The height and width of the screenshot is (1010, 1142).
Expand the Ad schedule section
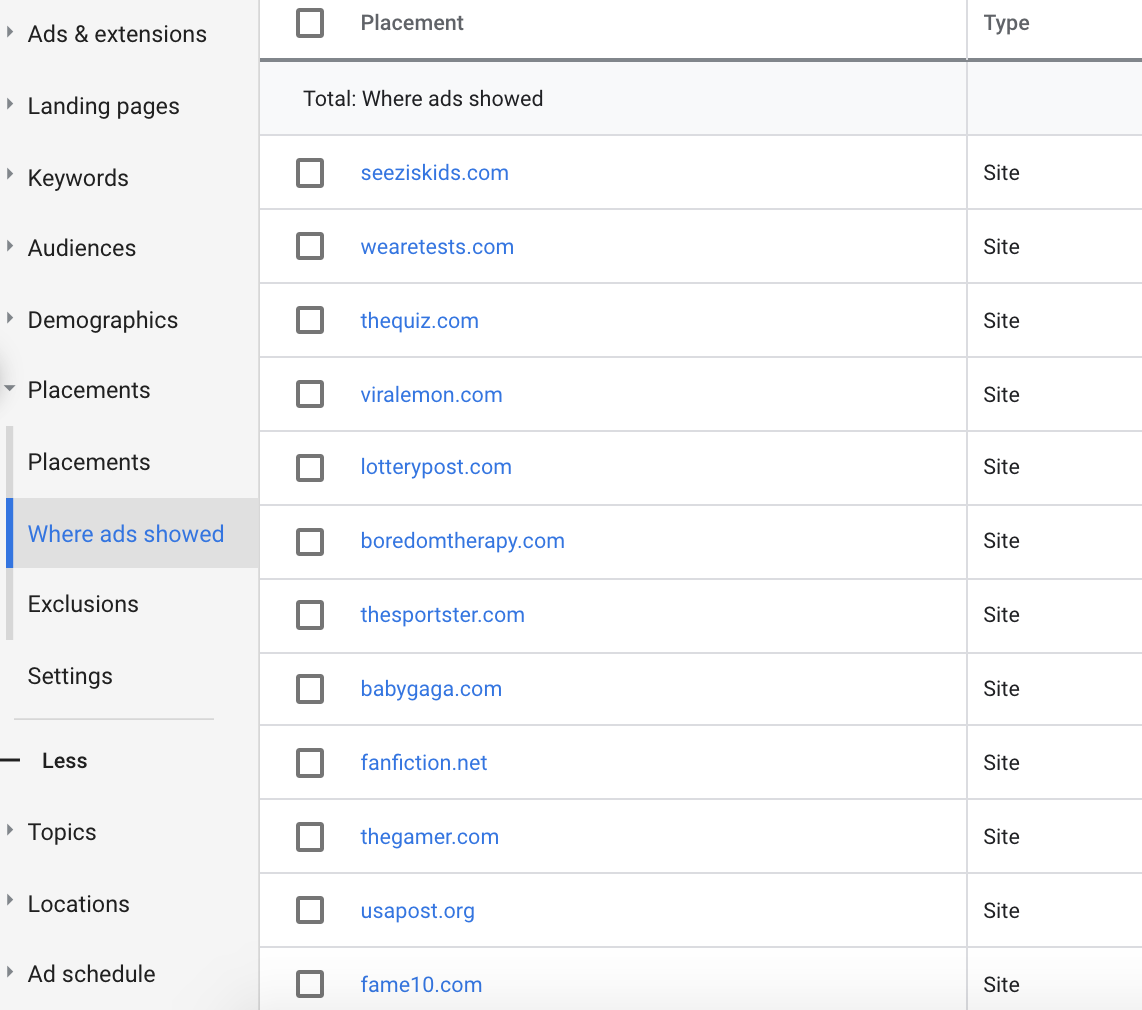click(x=10, y=972)
